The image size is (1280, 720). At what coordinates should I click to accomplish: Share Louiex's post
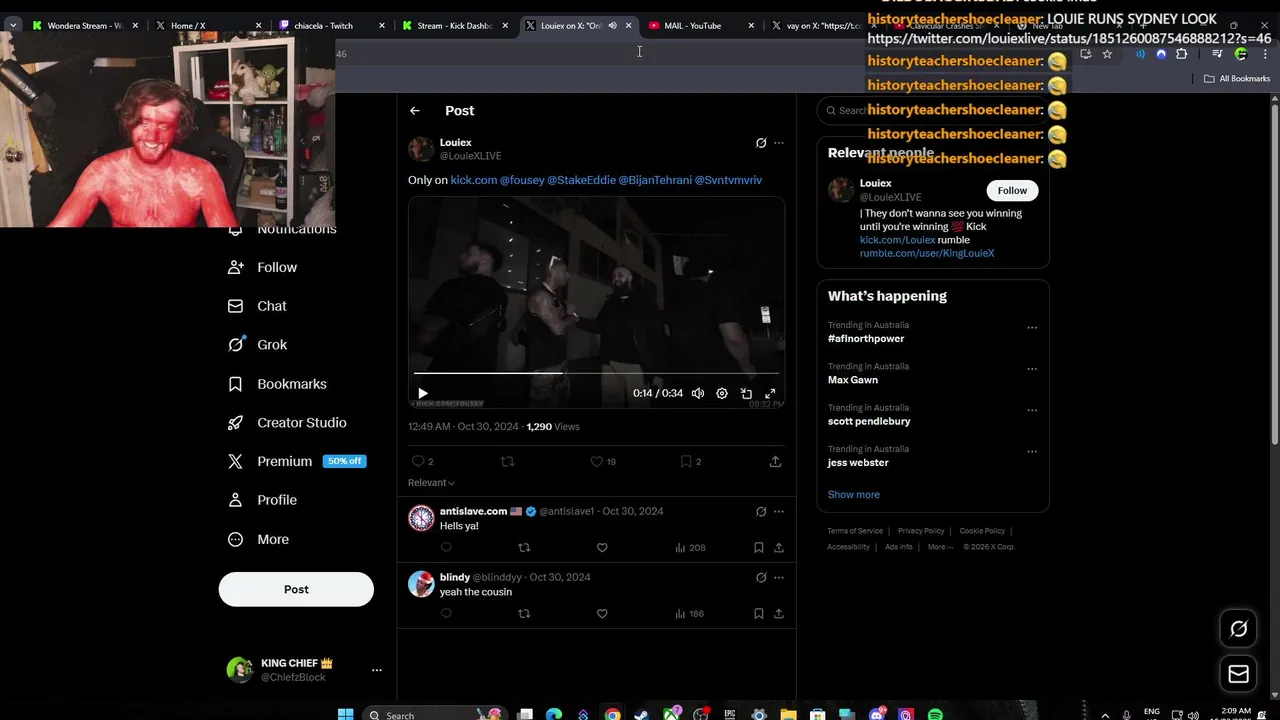point(775,462)
